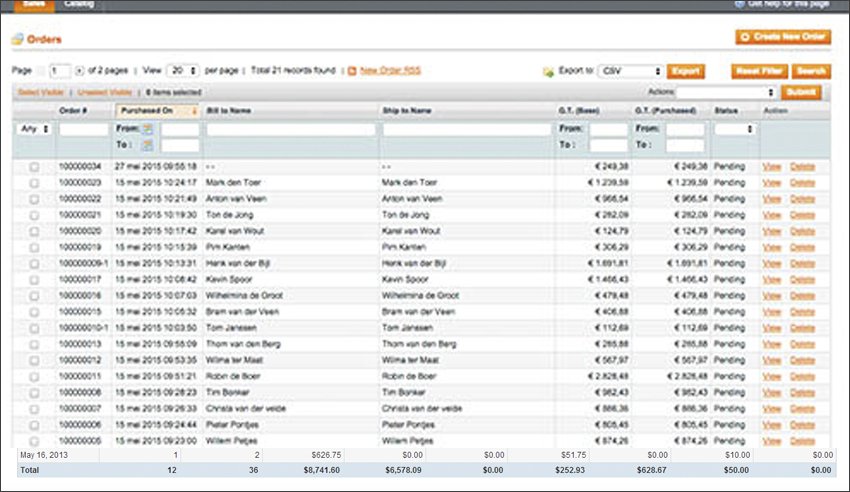Click the page number field
This screenshot has height=492, width=850.
(60, 71)
